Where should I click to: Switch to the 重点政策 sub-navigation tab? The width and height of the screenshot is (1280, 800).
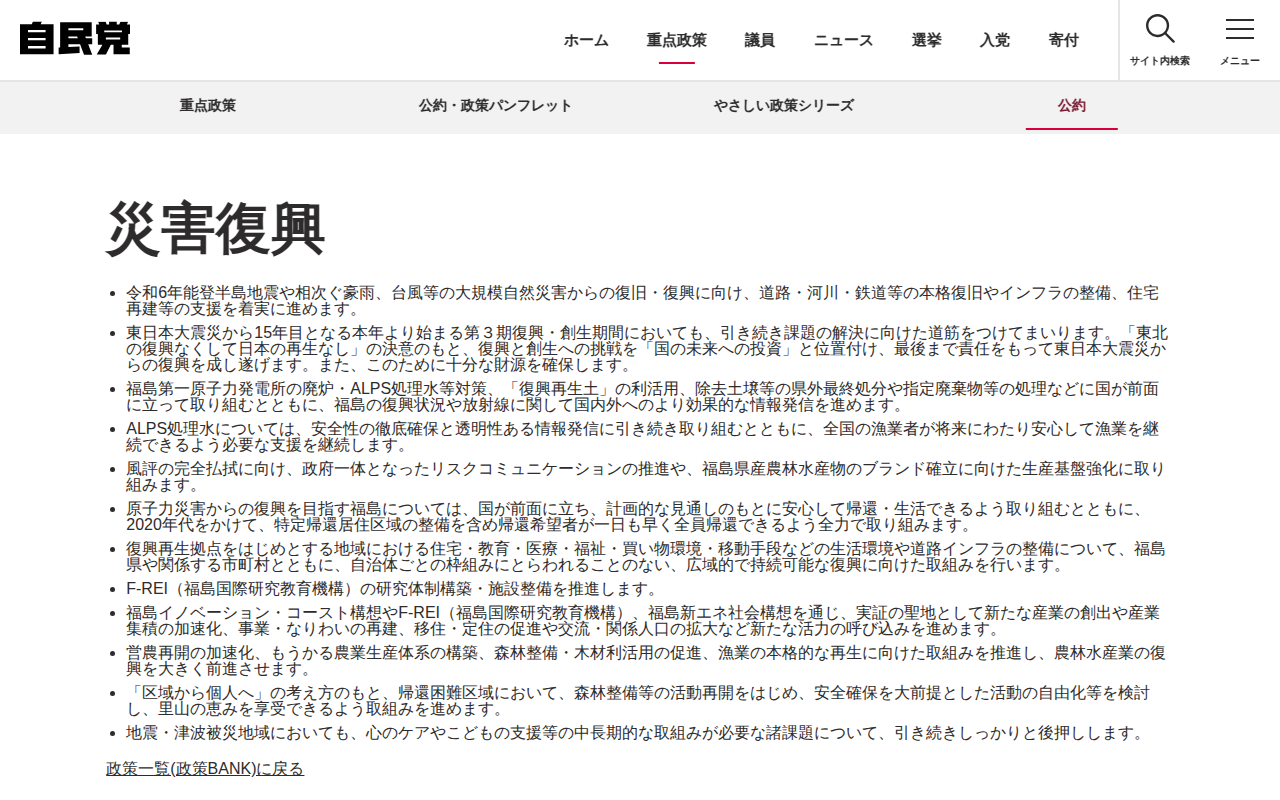[208, 106]
